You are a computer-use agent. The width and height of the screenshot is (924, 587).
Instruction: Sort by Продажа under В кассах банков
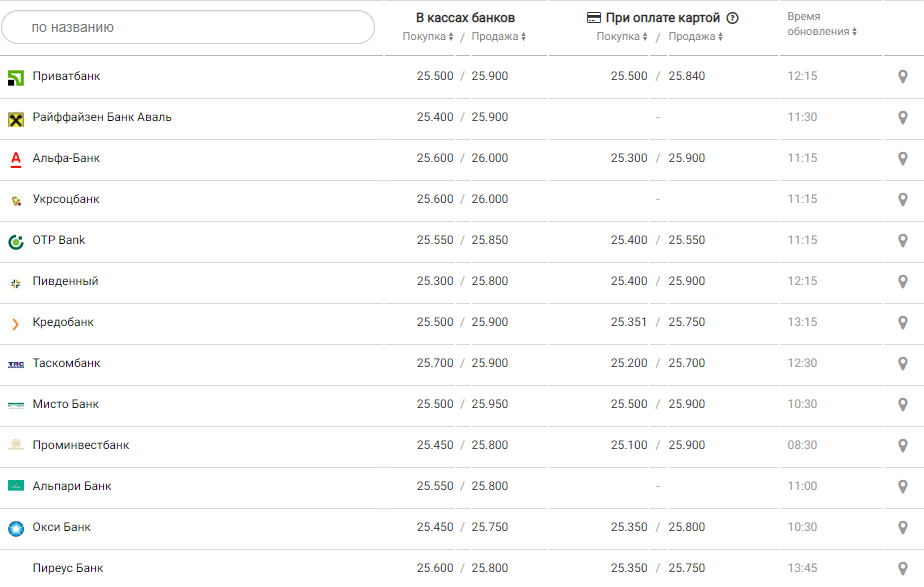click(498, 37)
